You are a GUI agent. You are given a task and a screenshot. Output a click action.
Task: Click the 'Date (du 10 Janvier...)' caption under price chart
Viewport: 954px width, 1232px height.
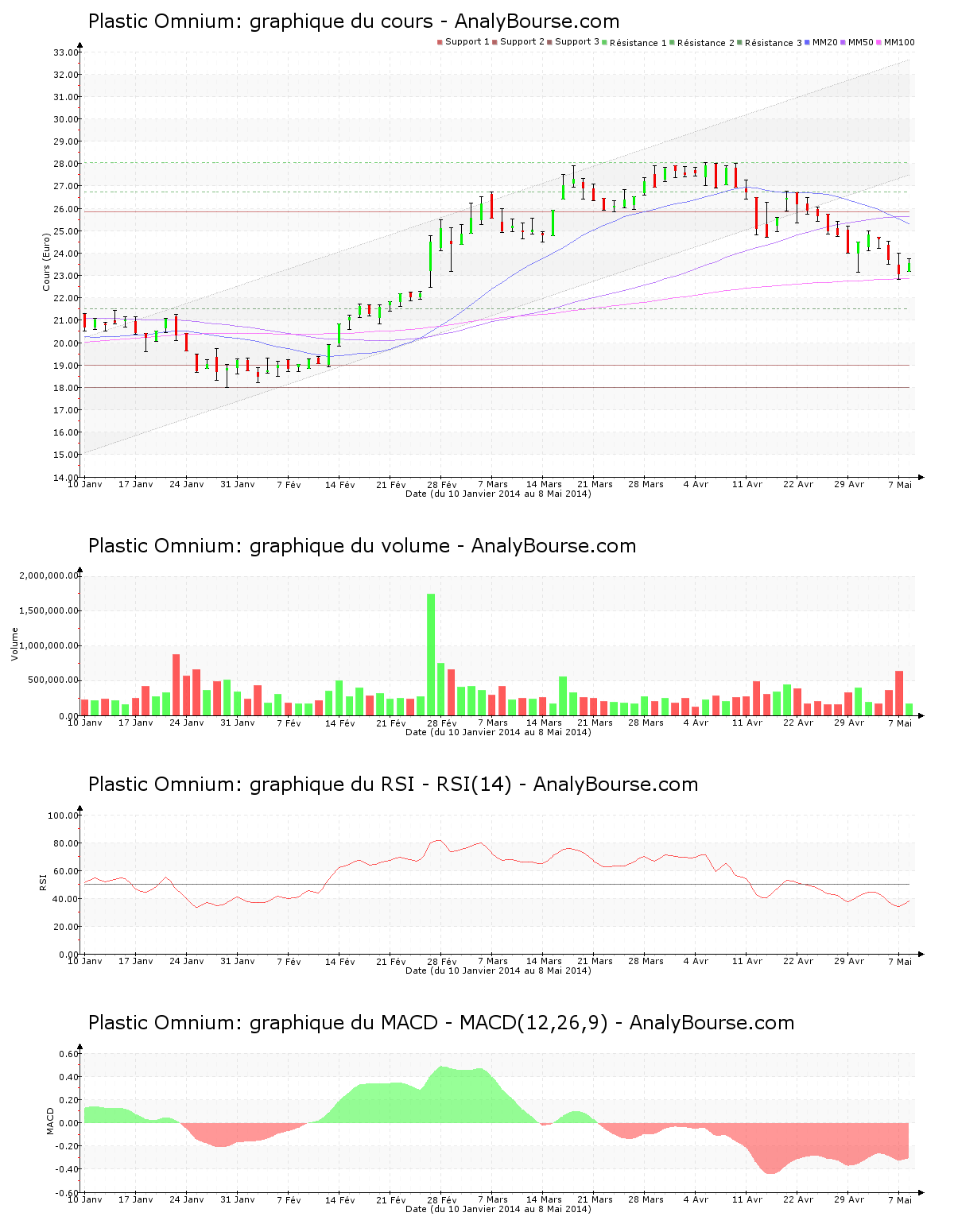tap(498, 494)
